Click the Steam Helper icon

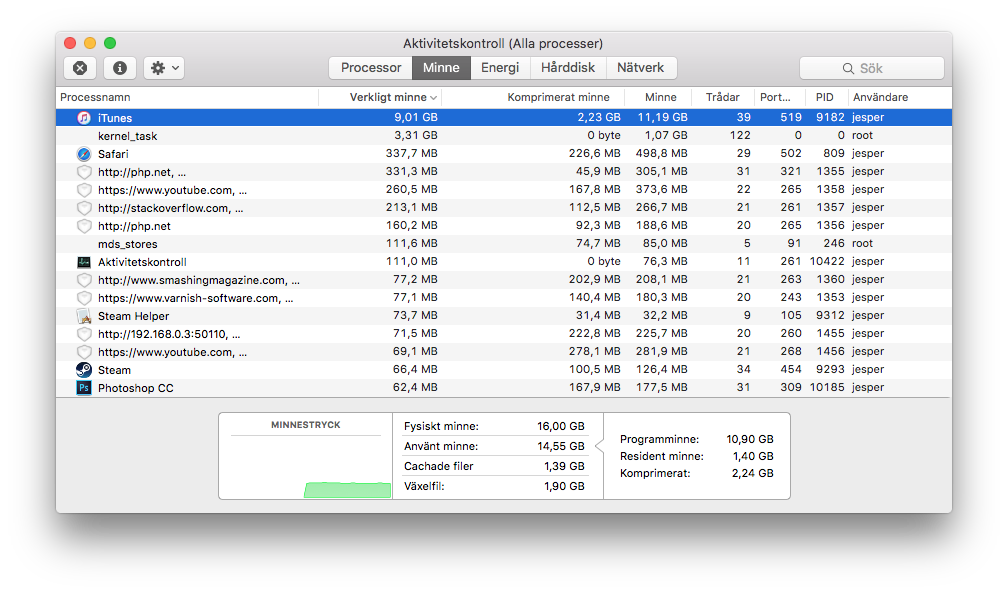pos(84,316)
